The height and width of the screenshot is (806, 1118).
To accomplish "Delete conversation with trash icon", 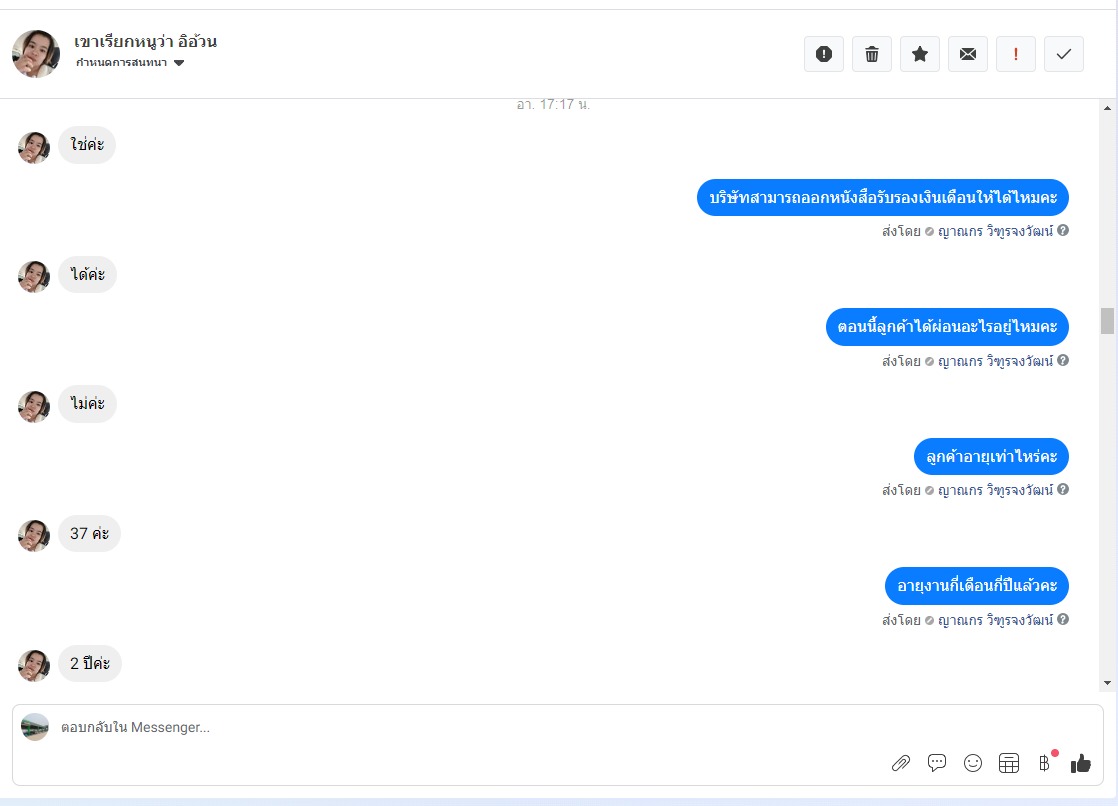I will (871, 54).
